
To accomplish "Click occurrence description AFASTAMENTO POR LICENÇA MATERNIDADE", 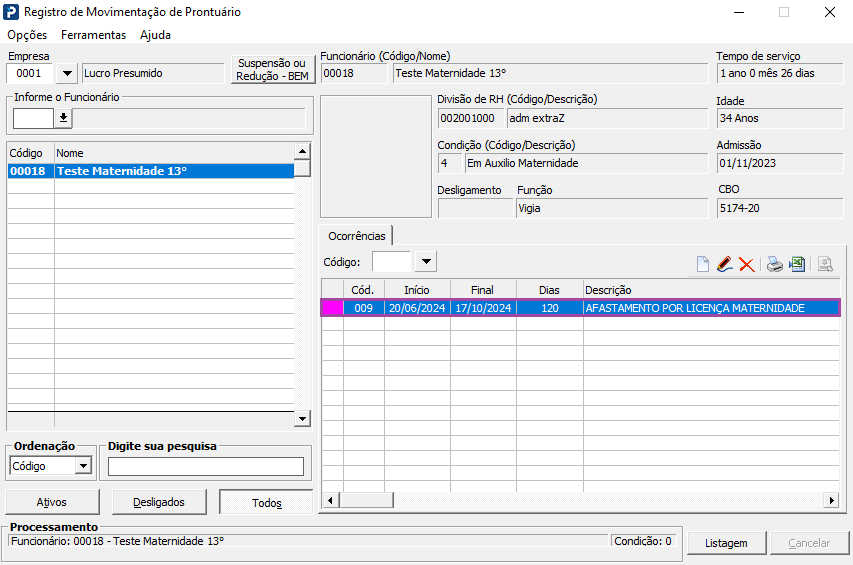I will [x=695, y=308].
